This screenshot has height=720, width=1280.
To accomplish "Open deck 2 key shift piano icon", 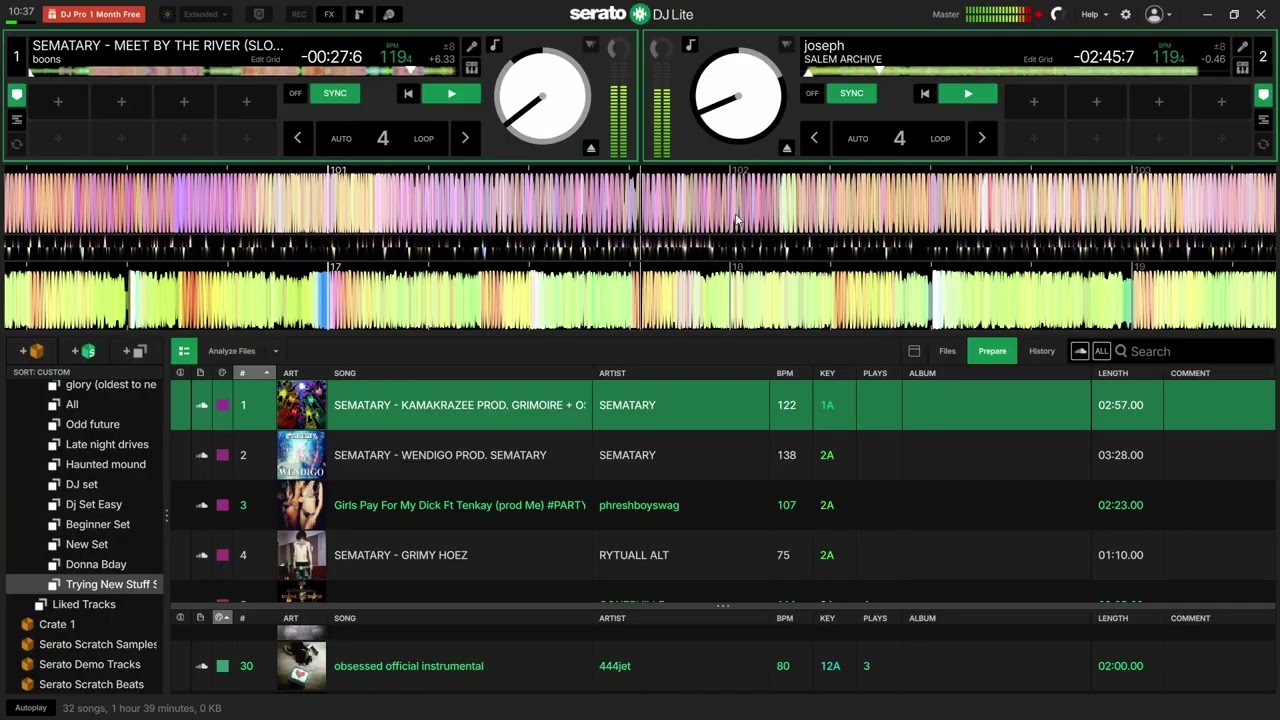I will coord(1242,68).
